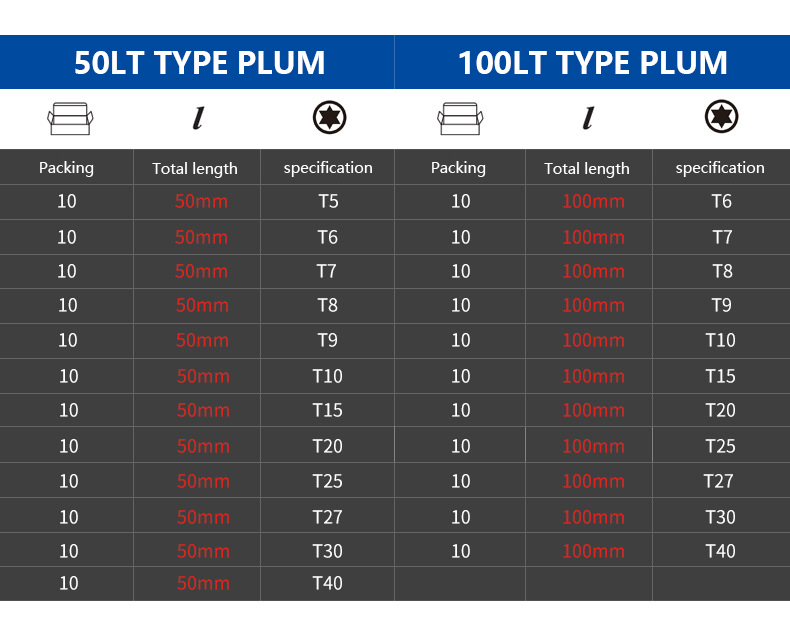Screen dimensions: 790x632
Task: Click the T27 cell in 100LT table
Action: point(718,481)
